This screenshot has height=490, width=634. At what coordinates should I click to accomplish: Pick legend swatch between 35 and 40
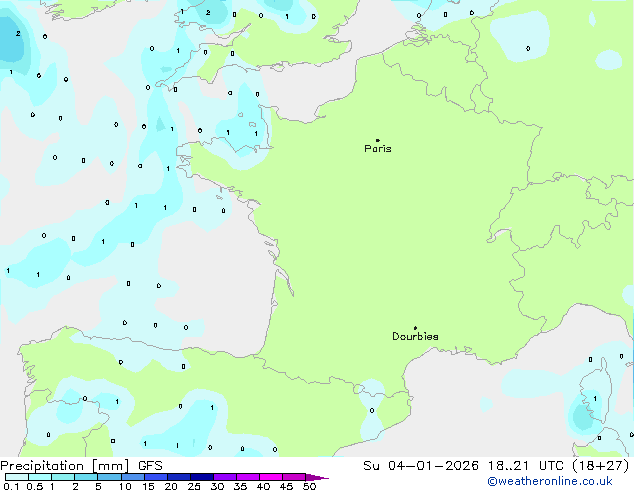pyautogui.click(x=248, y=477)
